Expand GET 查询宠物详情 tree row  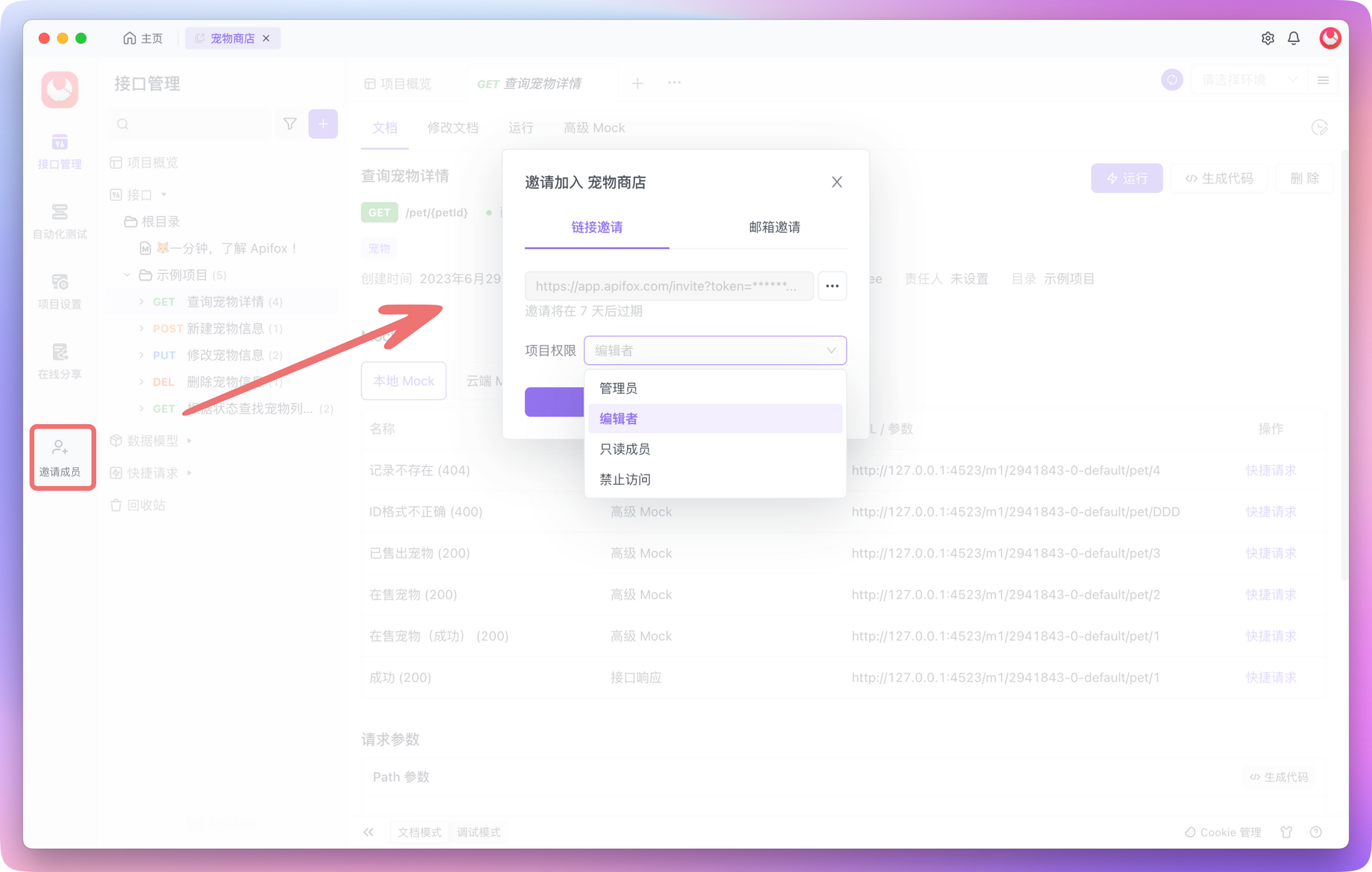pos(141,302)
